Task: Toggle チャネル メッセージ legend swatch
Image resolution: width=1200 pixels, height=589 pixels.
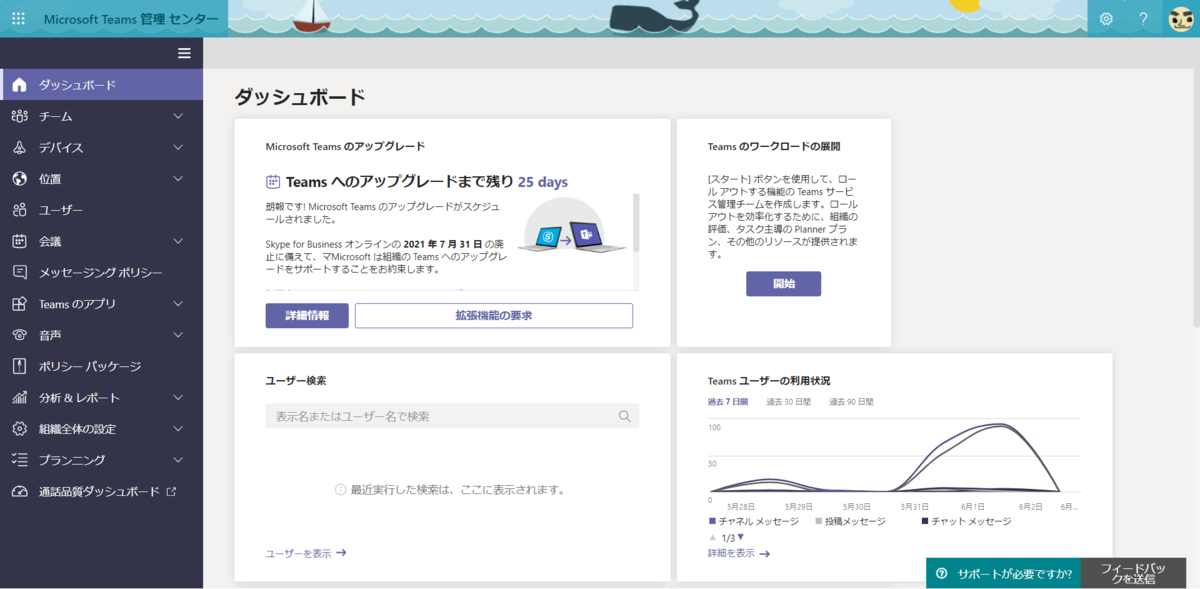Action: click(x=712, y=521)
